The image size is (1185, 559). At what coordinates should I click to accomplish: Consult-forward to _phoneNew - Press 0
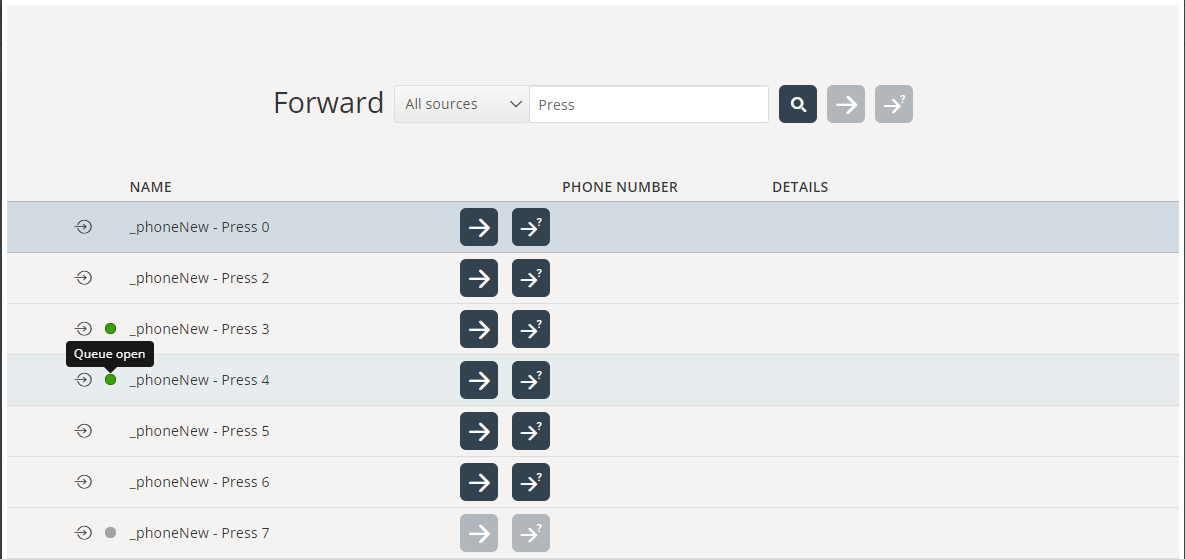coord(531,227)
